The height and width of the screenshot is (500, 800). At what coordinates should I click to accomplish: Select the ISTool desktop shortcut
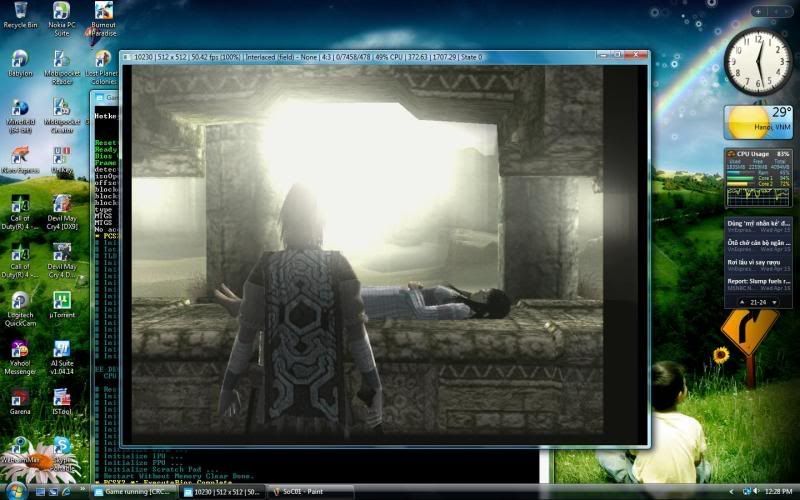click(62, 402)
